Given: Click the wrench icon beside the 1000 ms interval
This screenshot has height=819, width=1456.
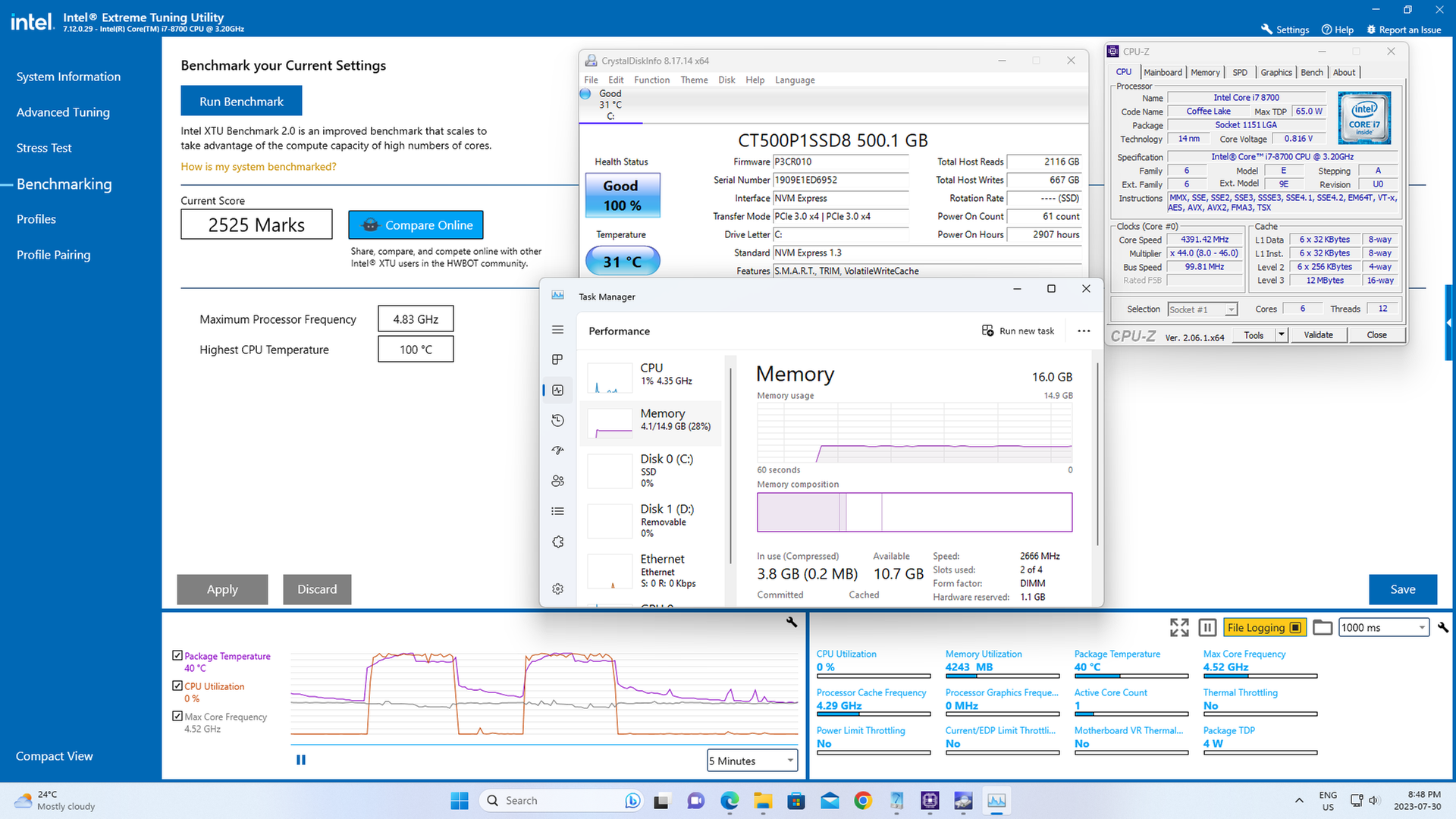Looking at the screenshot, I should point(1442,627).
